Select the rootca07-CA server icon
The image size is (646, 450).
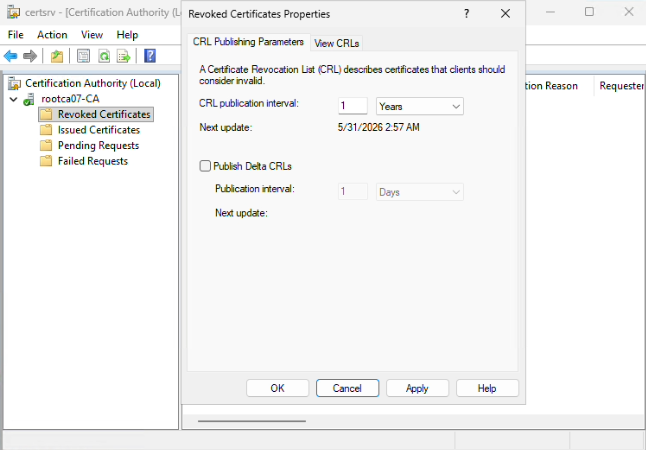tap(29, 99)
